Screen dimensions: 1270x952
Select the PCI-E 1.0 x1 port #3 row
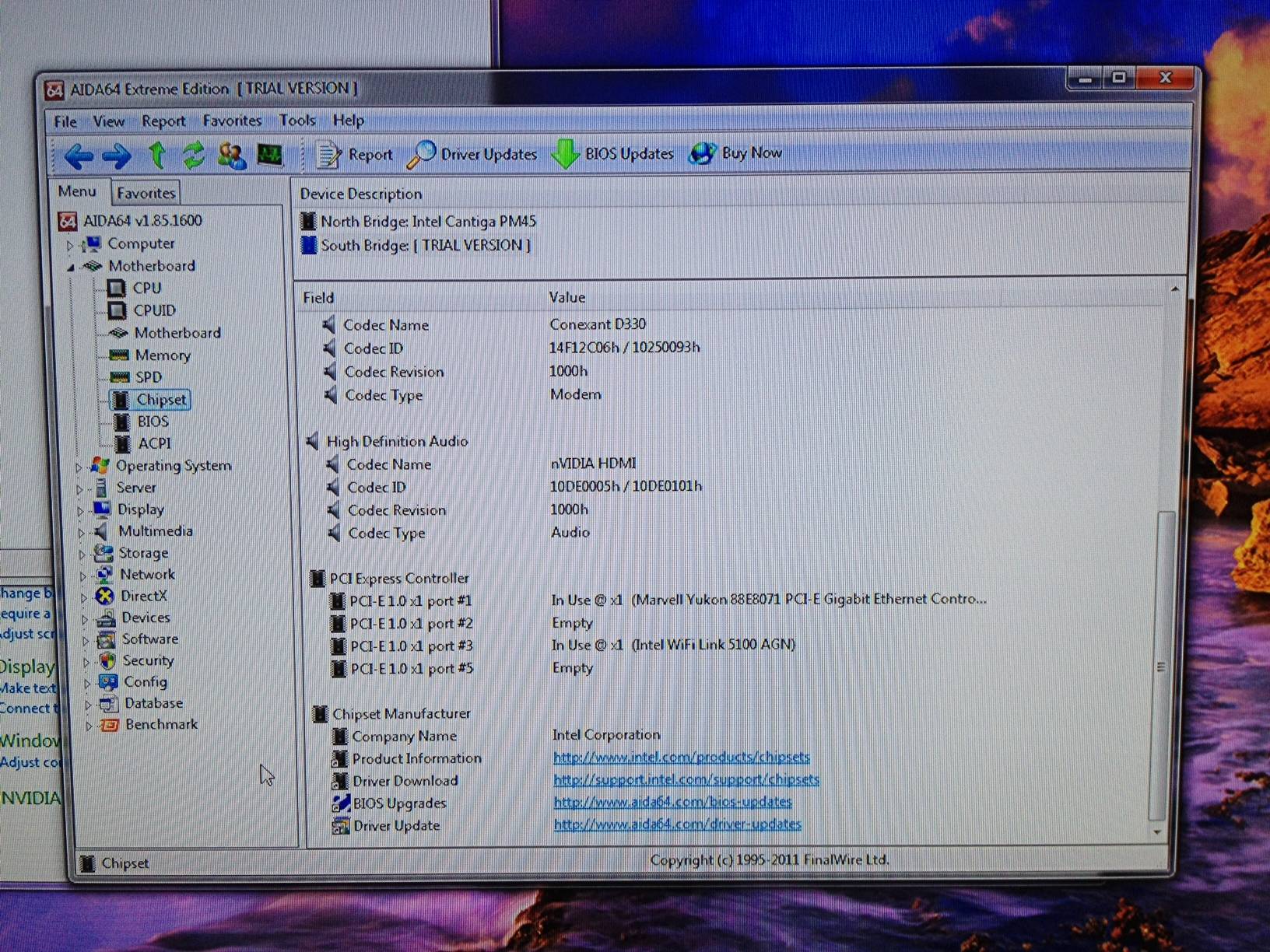pos(563,646)
